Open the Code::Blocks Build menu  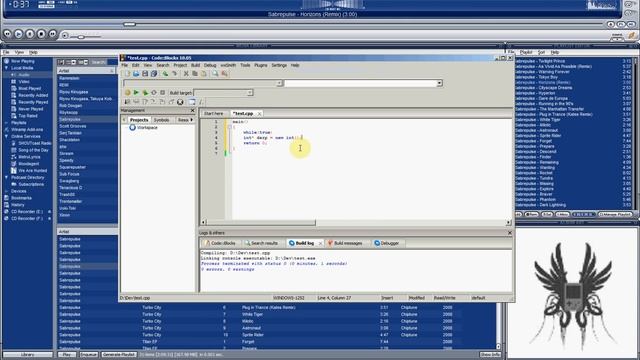(196, 65)
